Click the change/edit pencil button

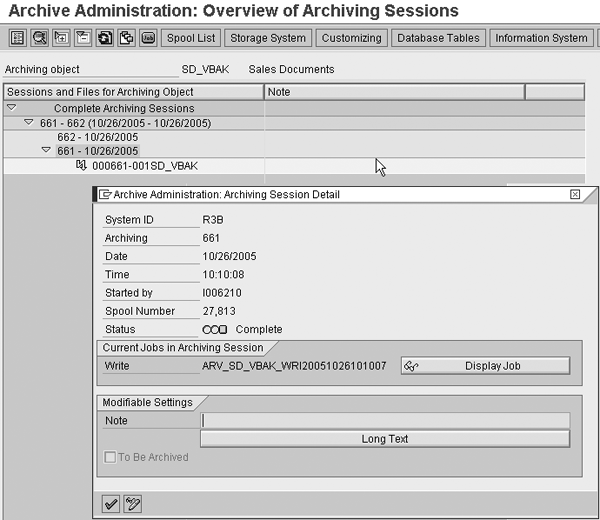point(133,504)
